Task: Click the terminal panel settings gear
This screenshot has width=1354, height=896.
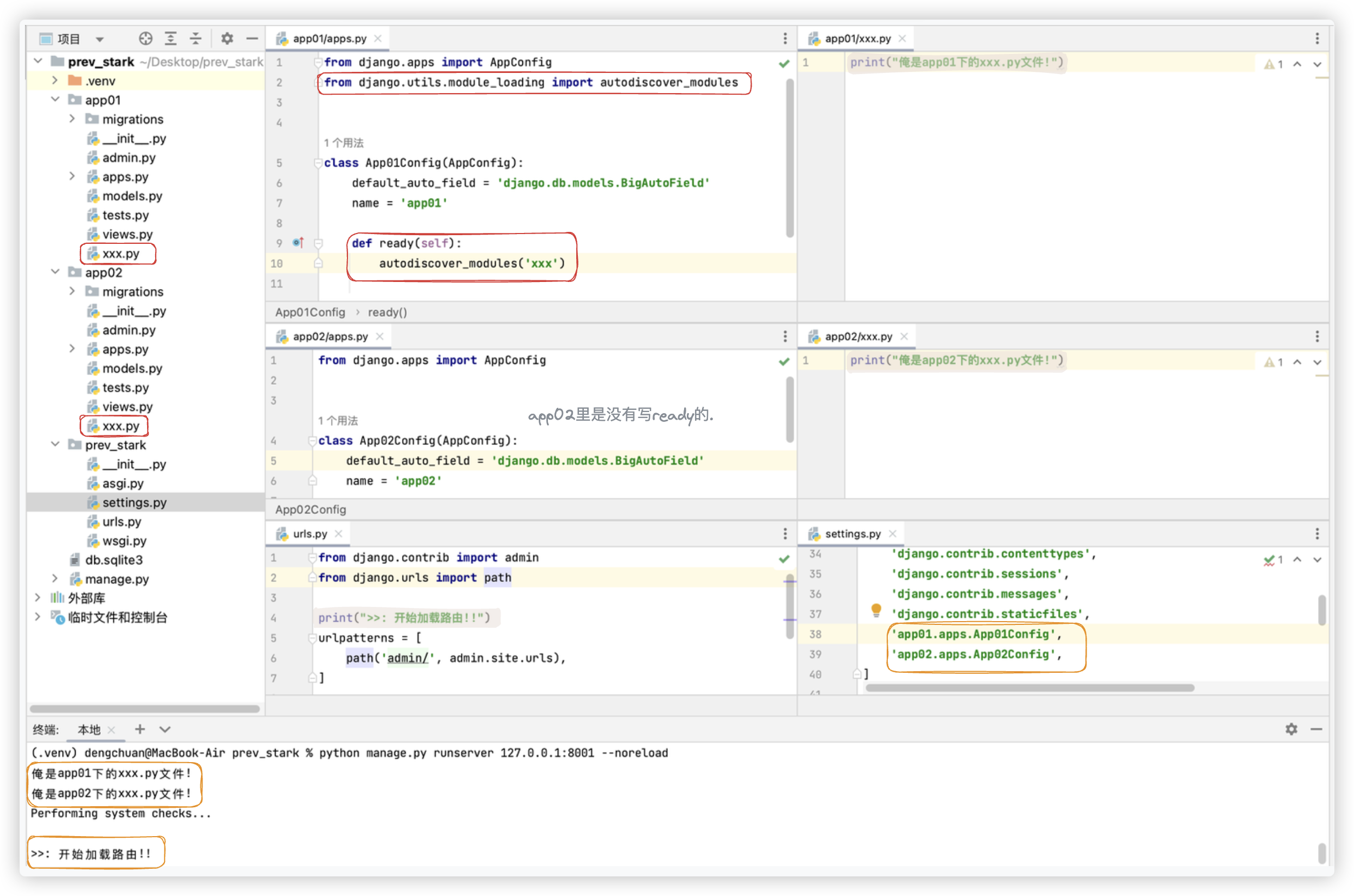Action: coord(1291,729)
